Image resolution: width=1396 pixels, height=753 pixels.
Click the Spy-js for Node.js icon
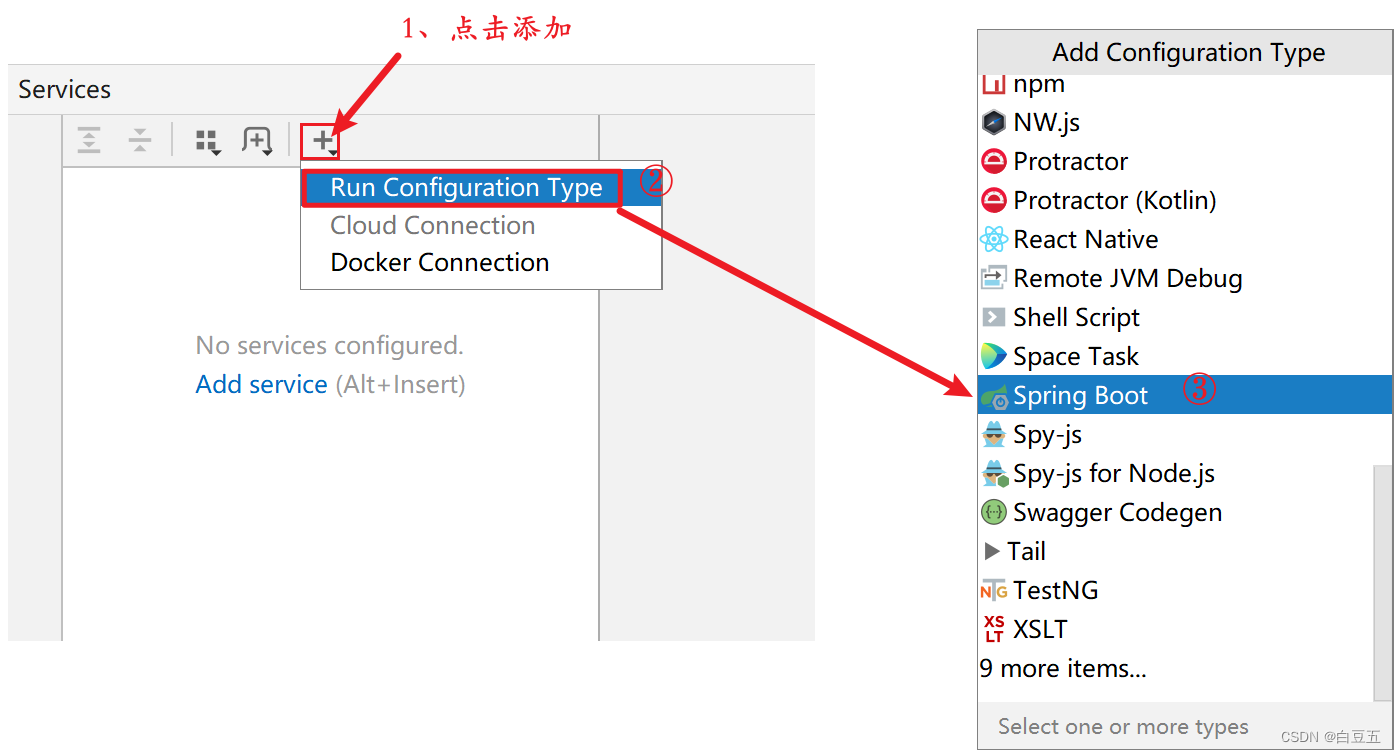click(994, 473)
